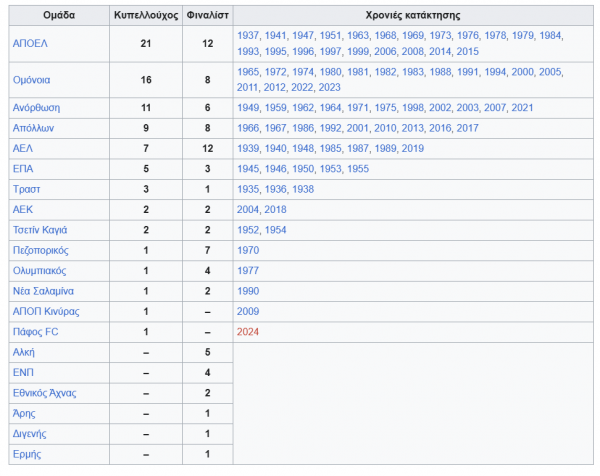Open the 1970 season link
Image resolution: width=600 pixels, height=476 pixels.
point(248,250)
